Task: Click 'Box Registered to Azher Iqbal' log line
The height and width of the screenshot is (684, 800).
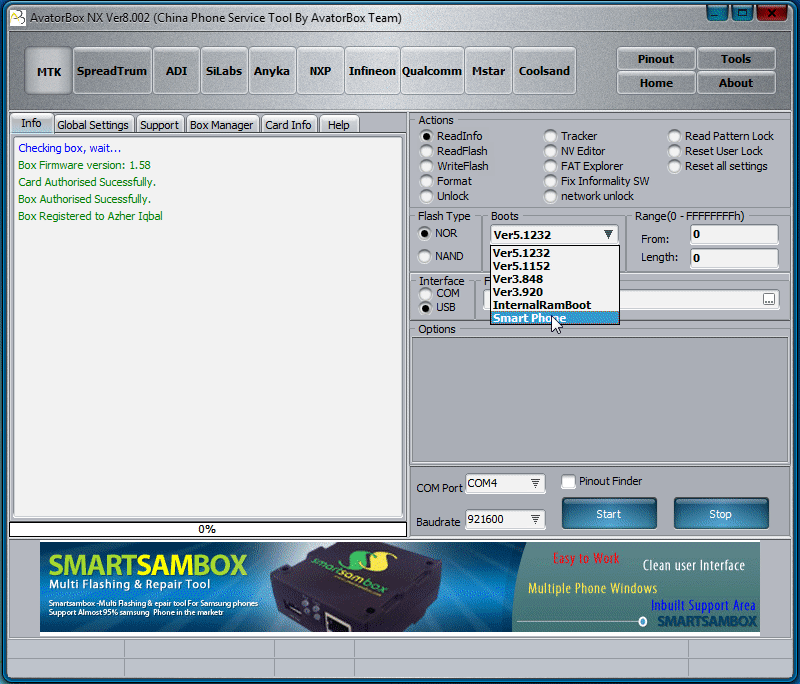Action: pos(90,216)
